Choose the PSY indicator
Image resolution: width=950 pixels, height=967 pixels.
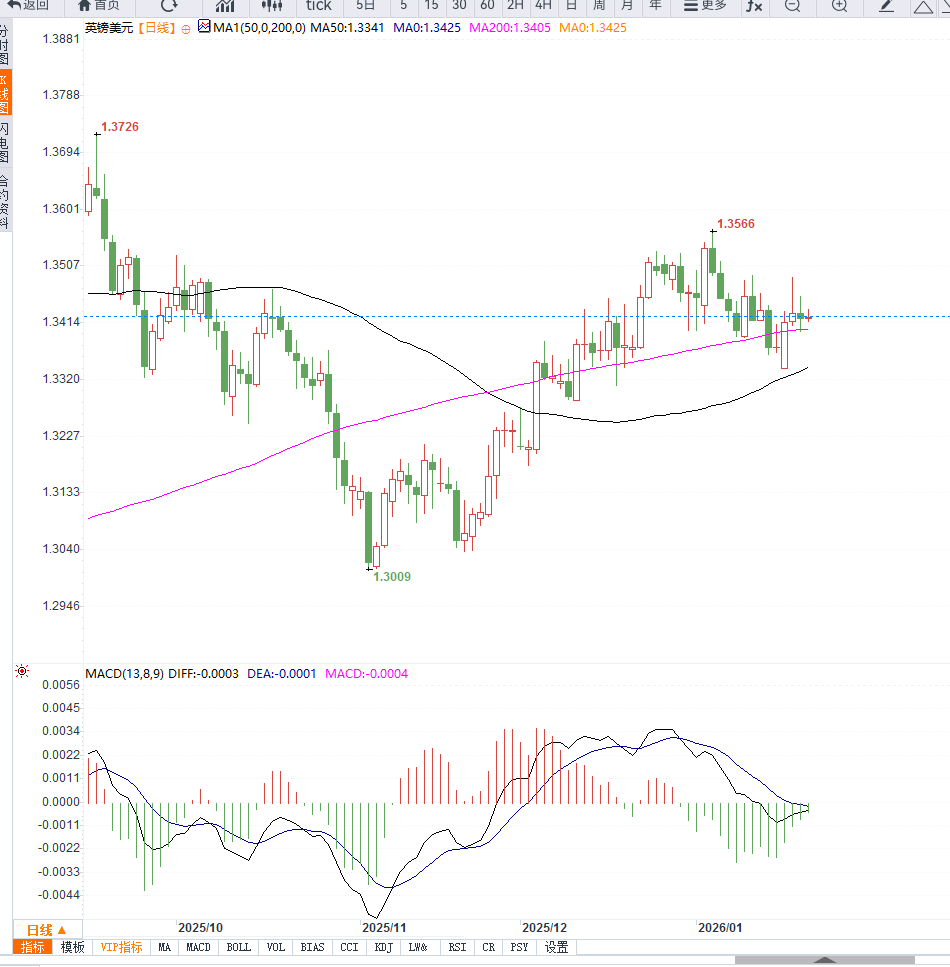tap(519, 947)
